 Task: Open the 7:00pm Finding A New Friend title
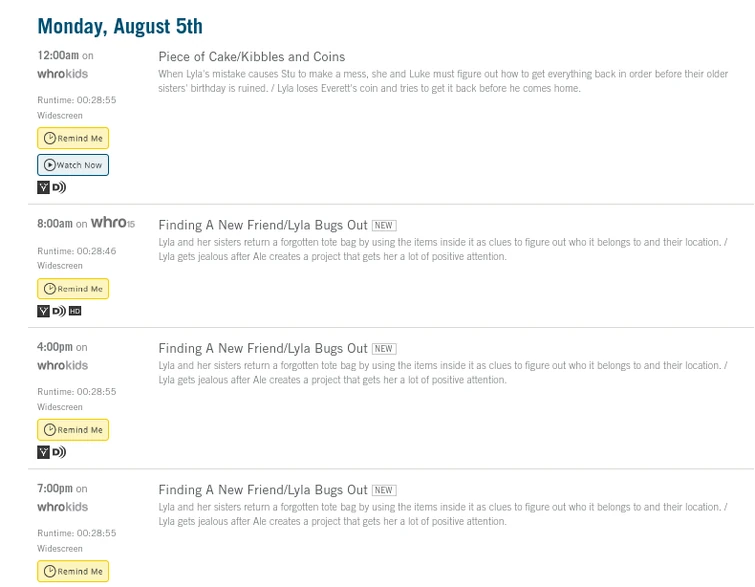[x=263, y=490]
